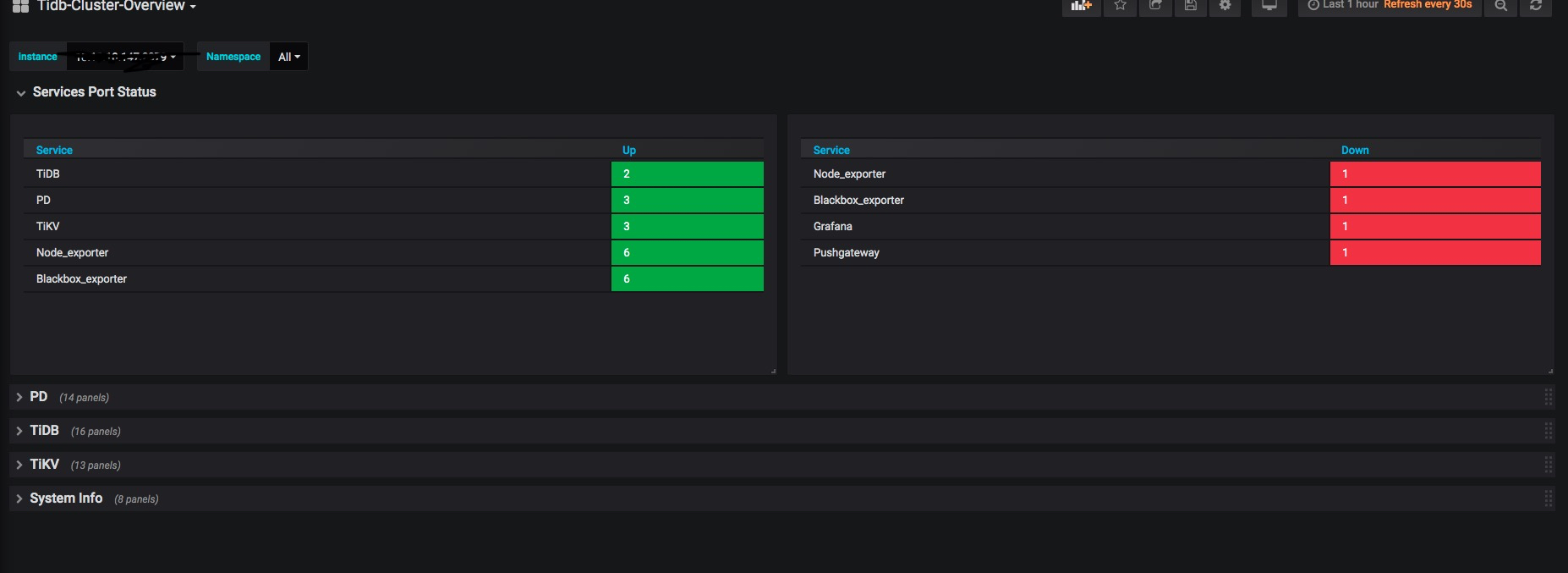Screen dimensions: 1568x573
Task: Expand the TiKV panels row
Action: pyautogui.click(x=44, y=465)
